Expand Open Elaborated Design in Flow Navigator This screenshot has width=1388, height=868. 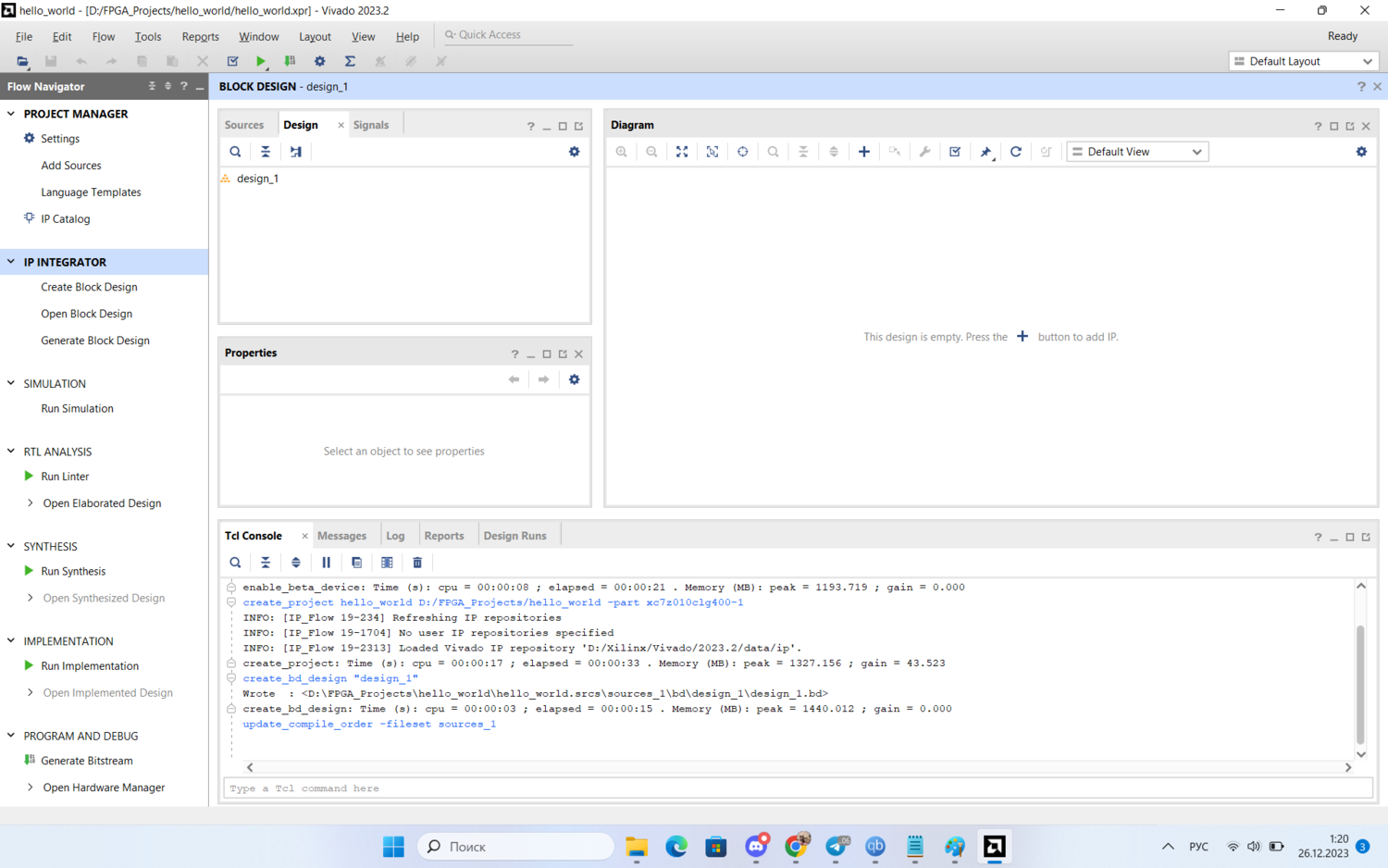31,503
